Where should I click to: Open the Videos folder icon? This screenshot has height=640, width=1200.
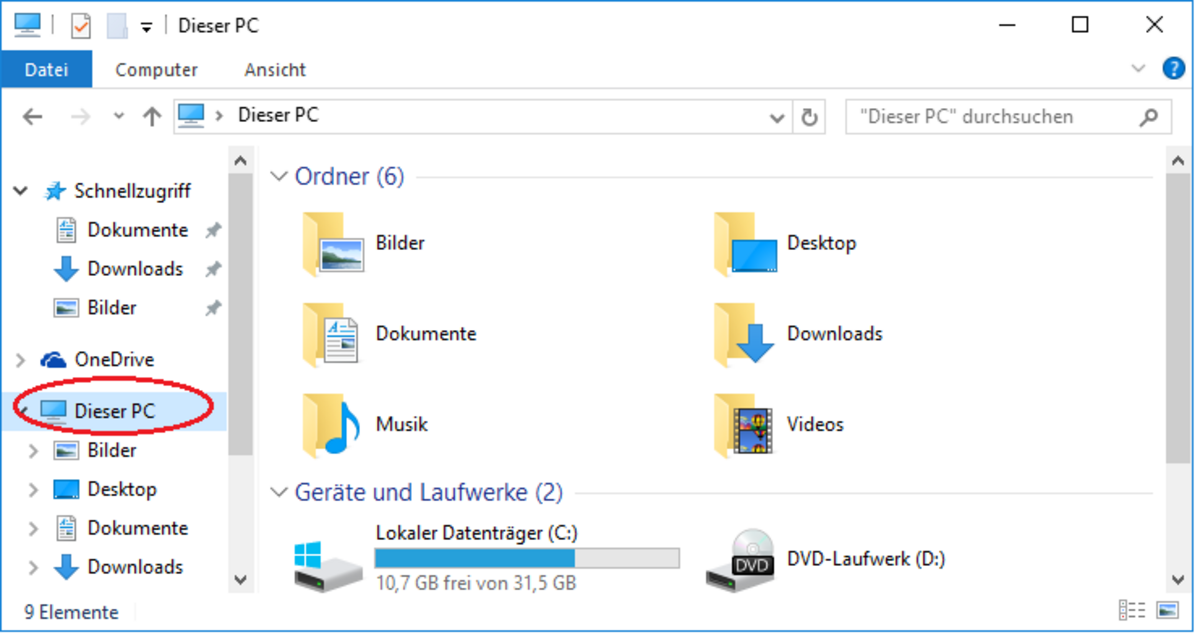pyautogui.click(x=742, y=425)
